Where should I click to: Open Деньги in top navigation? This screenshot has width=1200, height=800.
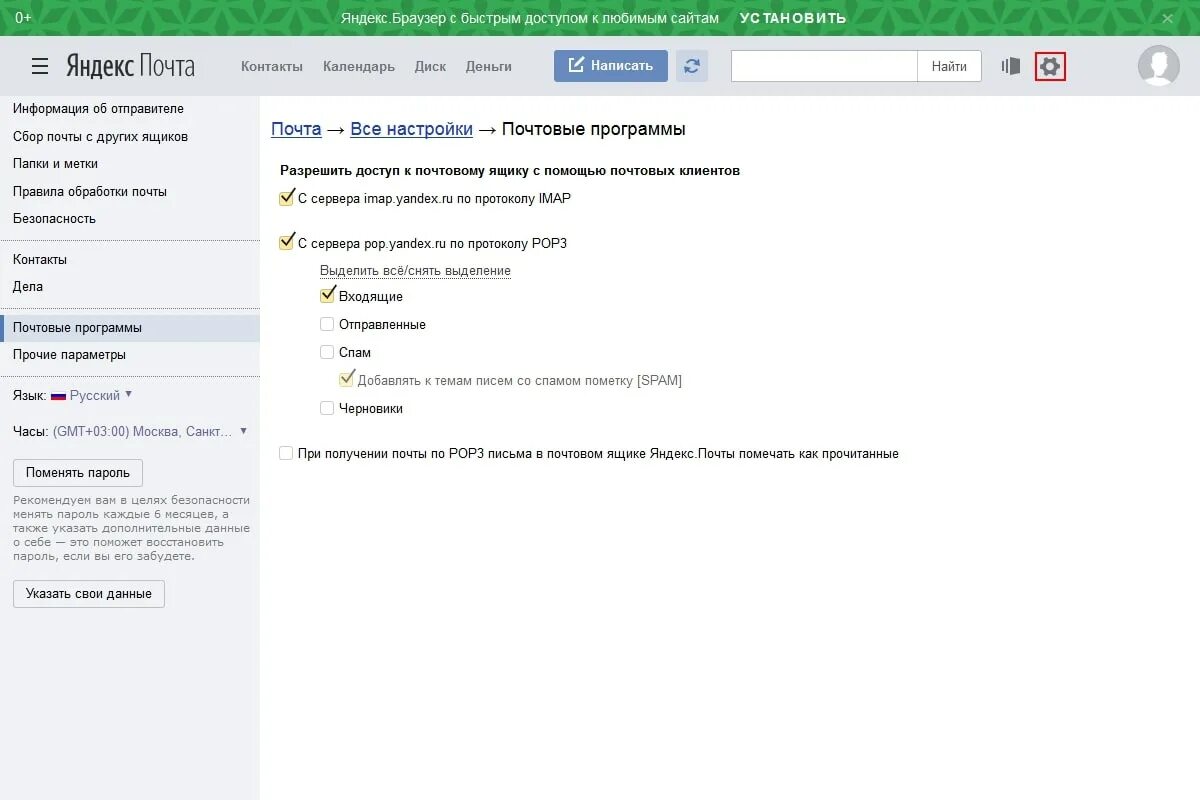488,66
